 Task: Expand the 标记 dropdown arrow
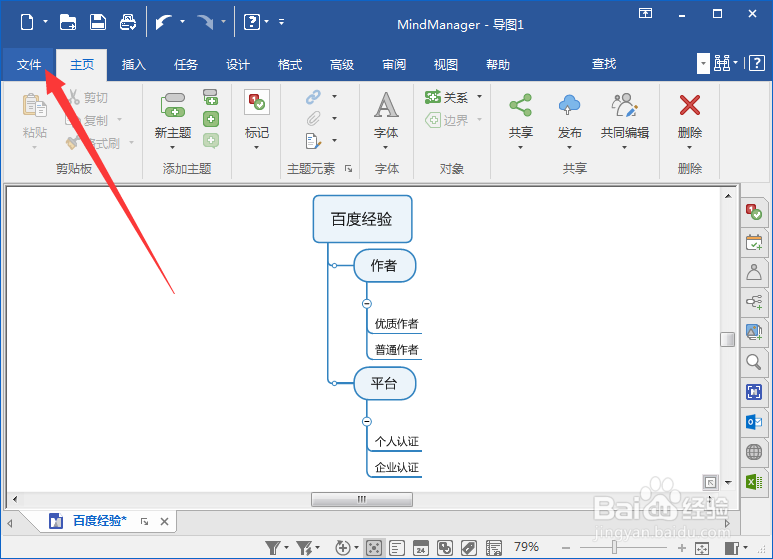256,147
